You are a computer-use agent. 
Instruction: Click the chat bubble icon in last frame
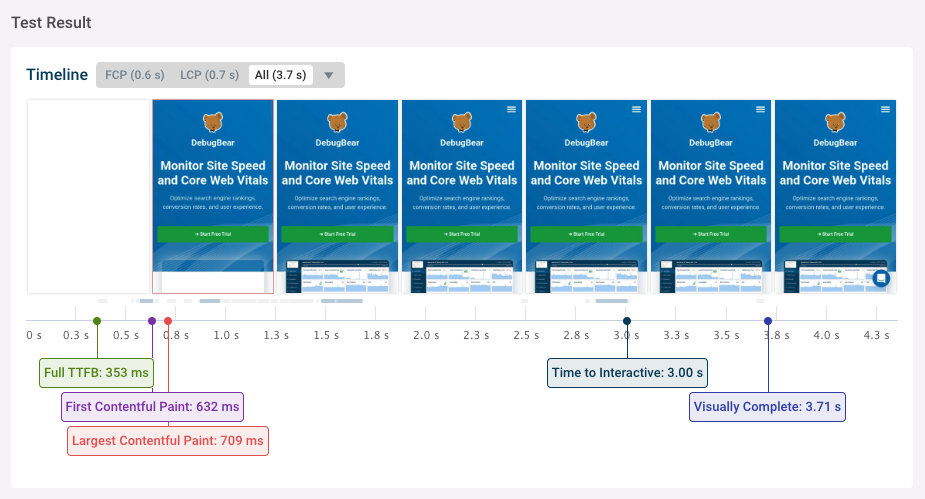coord(881,278)
